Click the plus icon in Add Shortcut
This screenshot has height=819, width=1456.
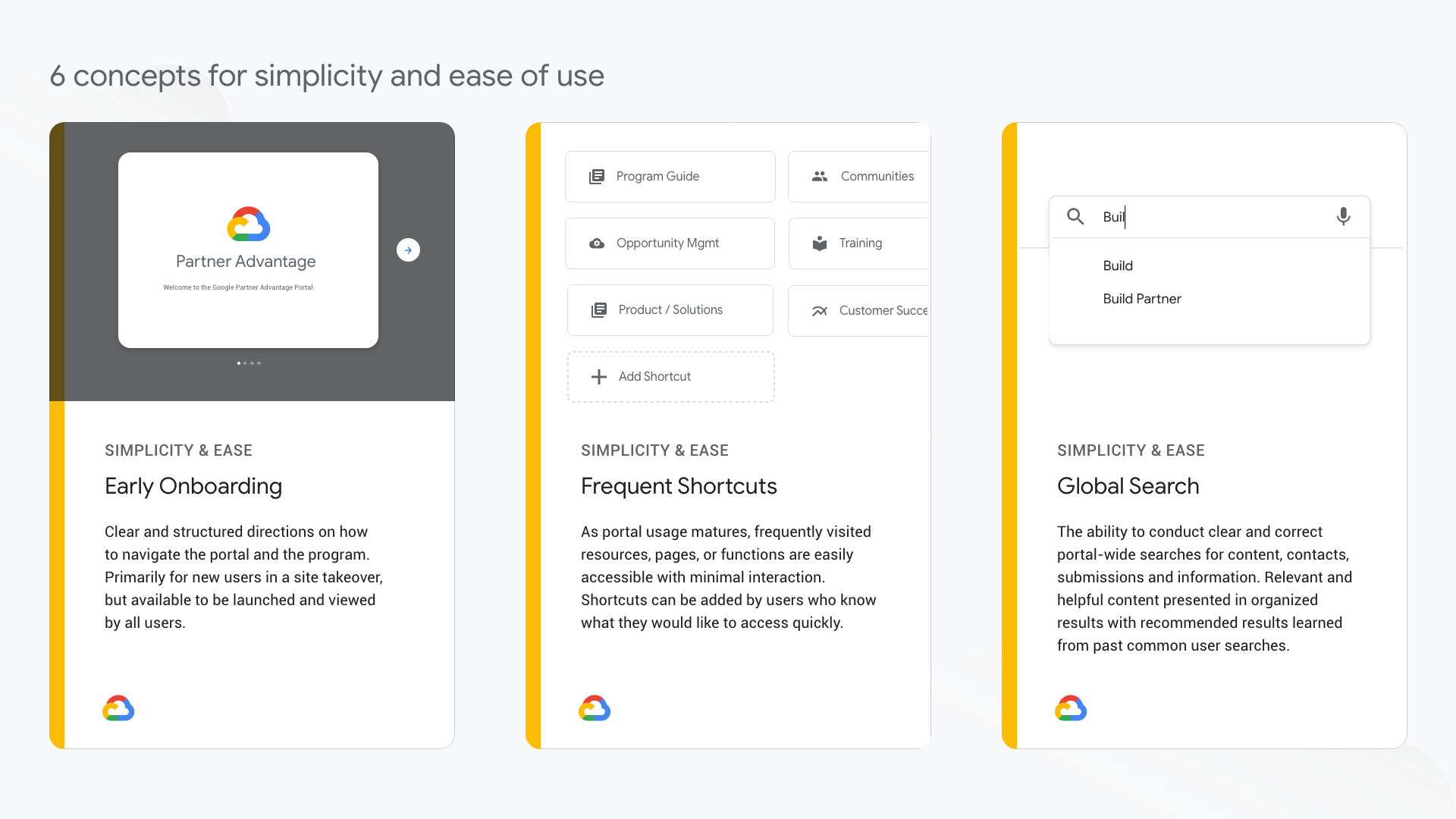[x=599, y=377]
